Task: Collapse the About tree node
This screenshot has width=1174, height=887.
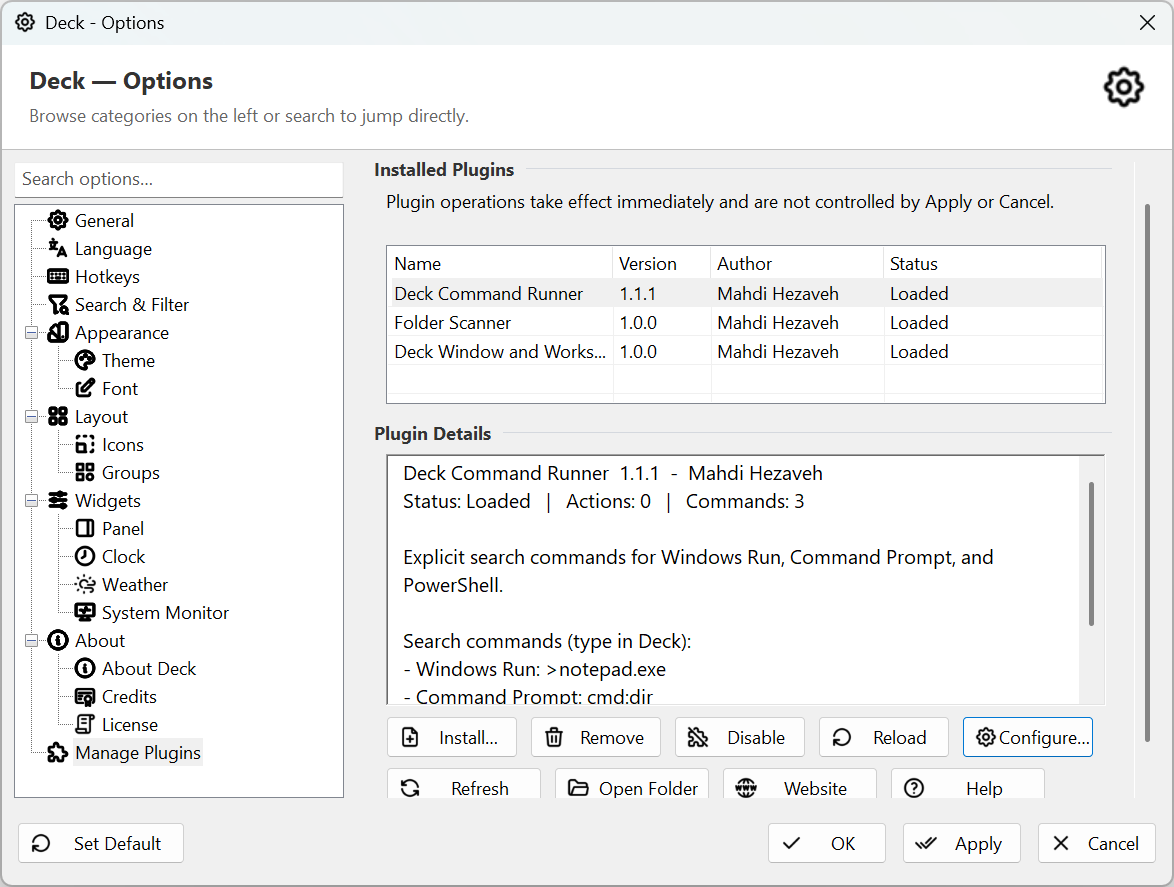Action: click(31, 641)
